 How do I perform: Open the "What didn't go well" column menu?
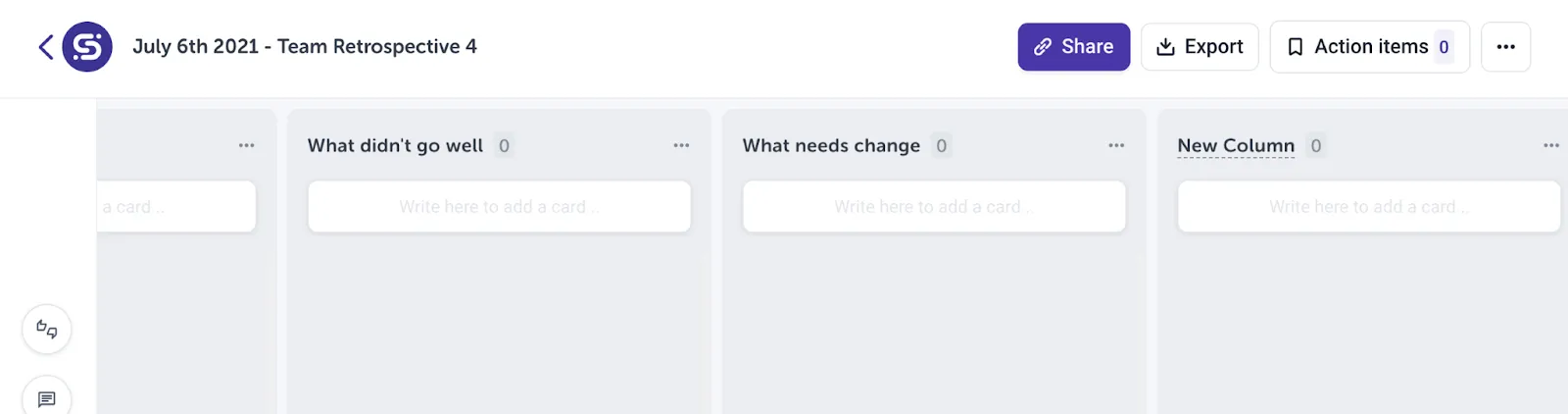coord(681,145)
